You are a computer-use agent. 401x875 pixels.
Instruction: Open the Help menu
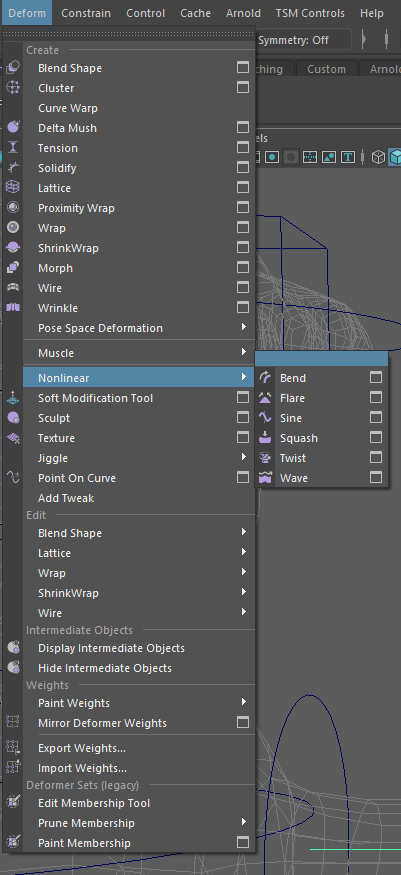(372, 13)
